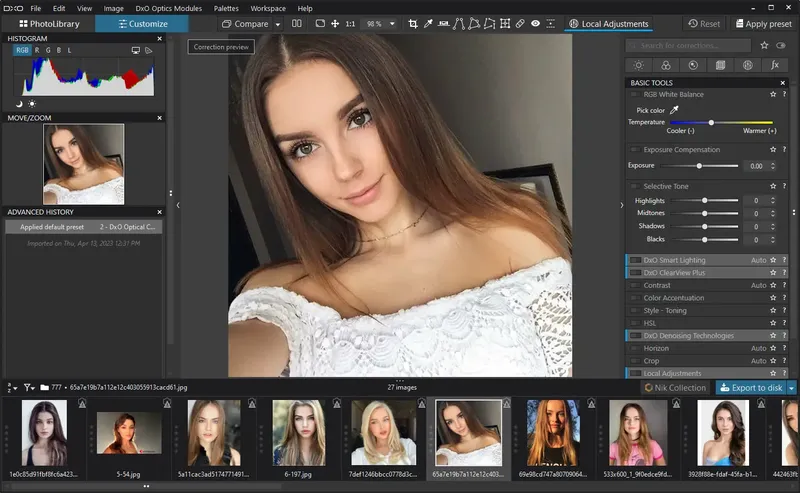
Task: Open the Palettes menu
Action: click(226, 8)
